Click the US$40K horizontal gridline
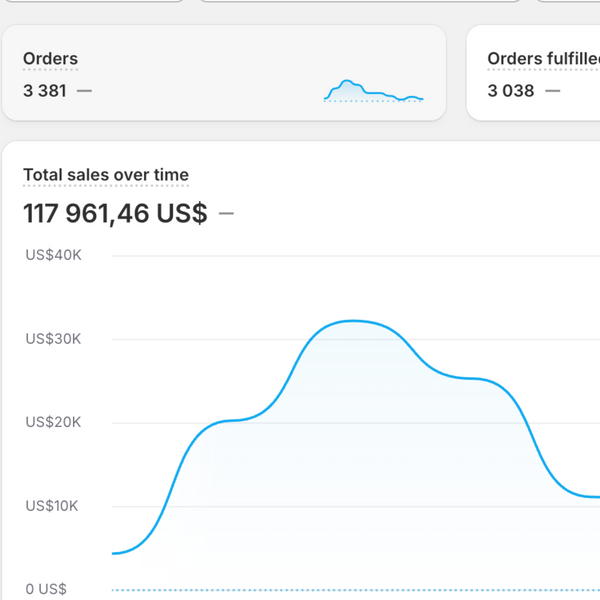 [350, 255]
